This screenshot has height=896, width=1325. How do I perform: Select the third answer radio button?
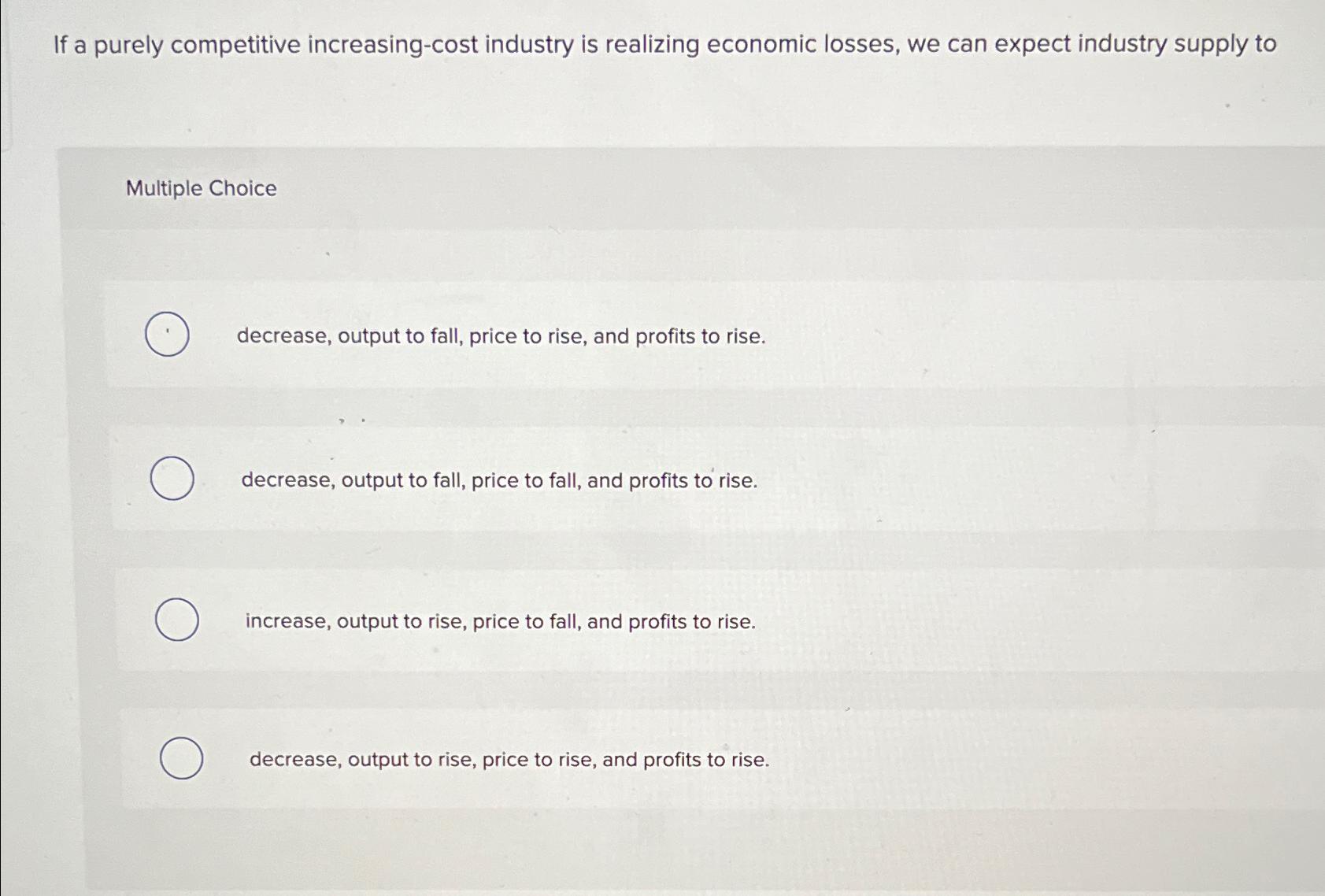[x=178, y=620]
